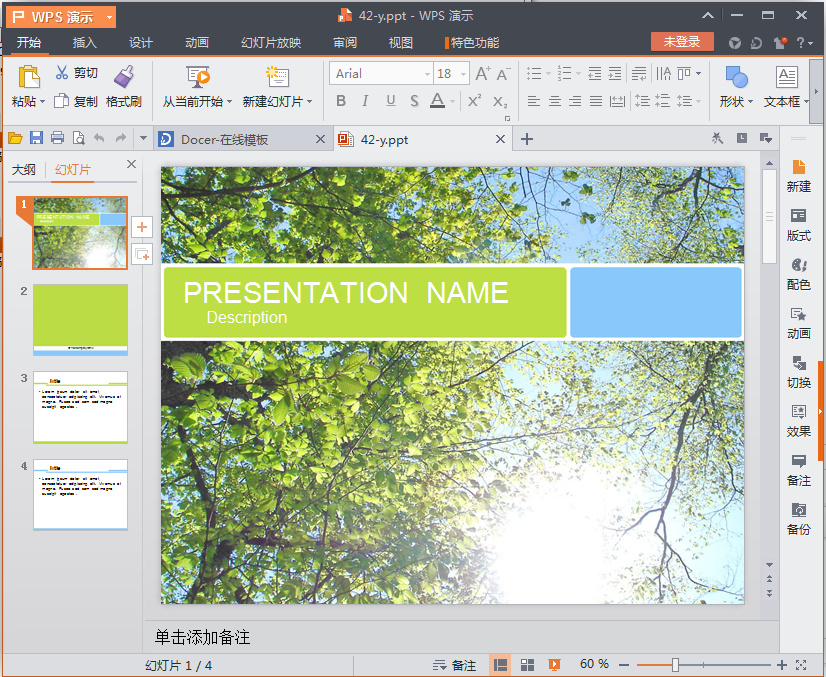Image resolution: width=826 pixels, height=677 pixels.
Task: Open the 效果 effects sidebar panel
Action: pyautogui.click(x=798, y=421)
